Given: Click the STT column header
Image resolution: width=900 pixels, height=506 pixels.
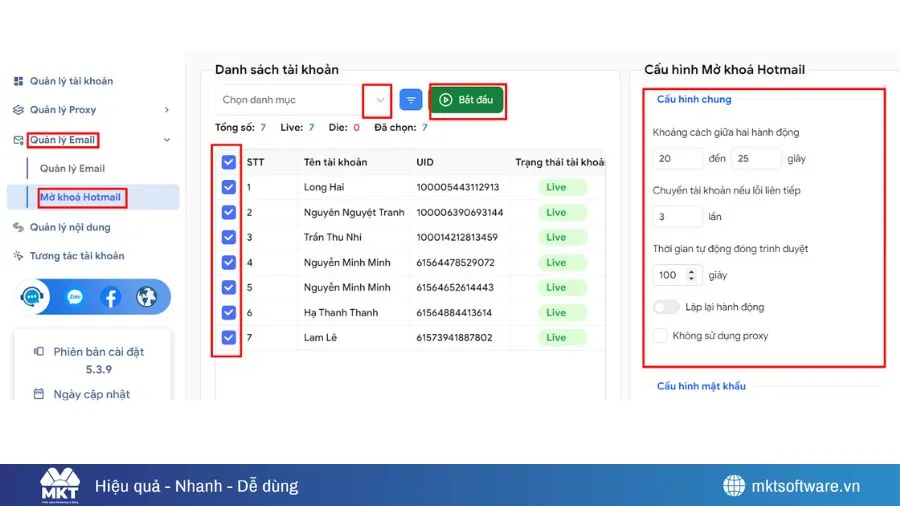Looking at the screenshot, I should pyautogui.click(x=255, y=162).
